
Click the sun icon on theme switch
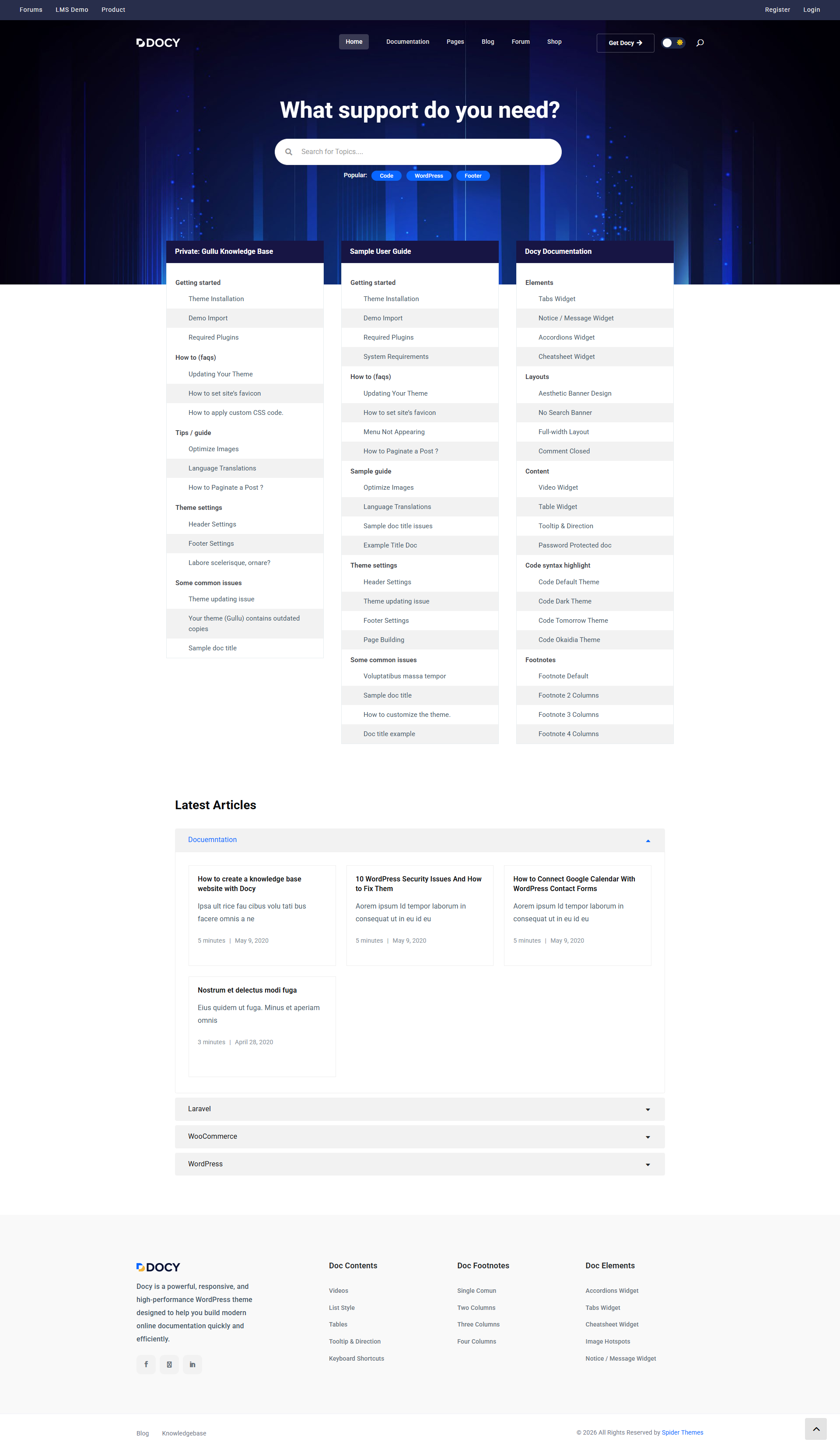coord(680,42)
